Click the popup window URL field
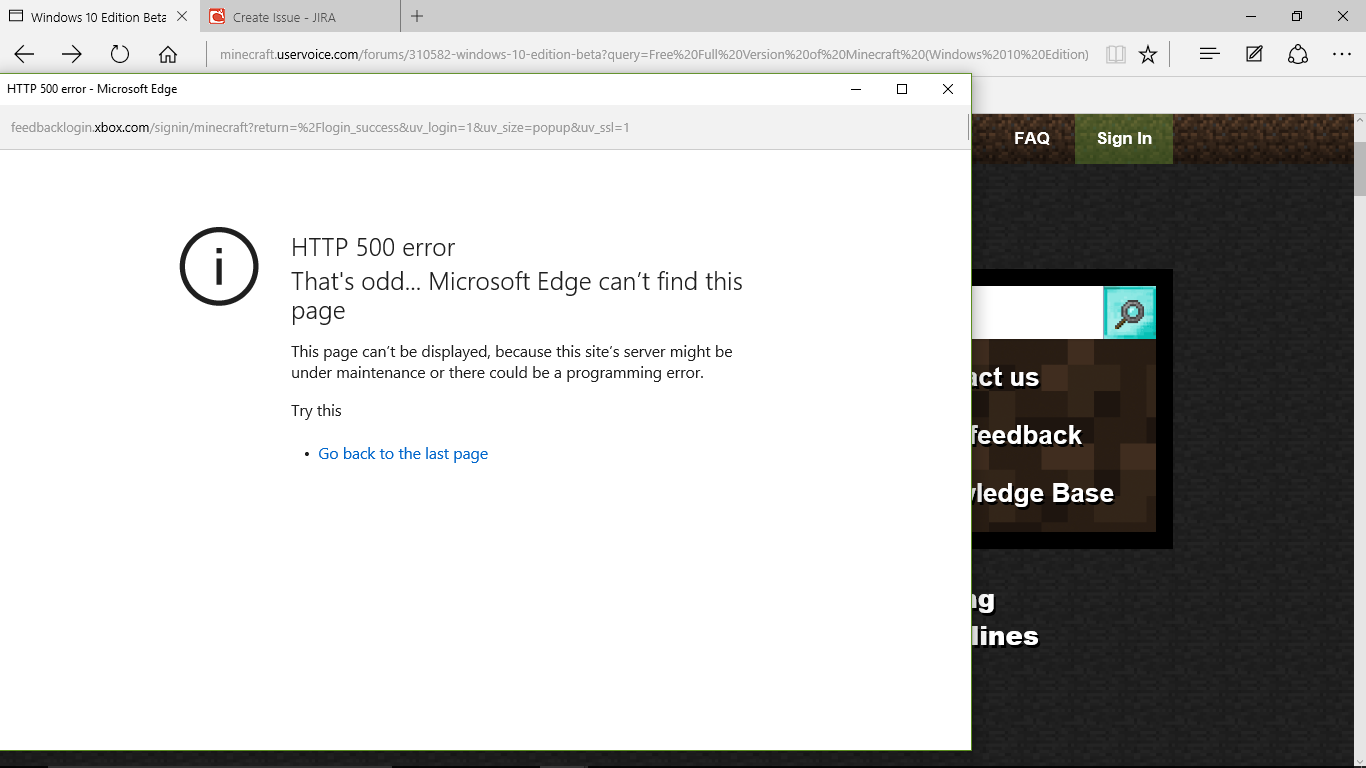This screenshot has height=768, width=1366. [x=320, y=127]
